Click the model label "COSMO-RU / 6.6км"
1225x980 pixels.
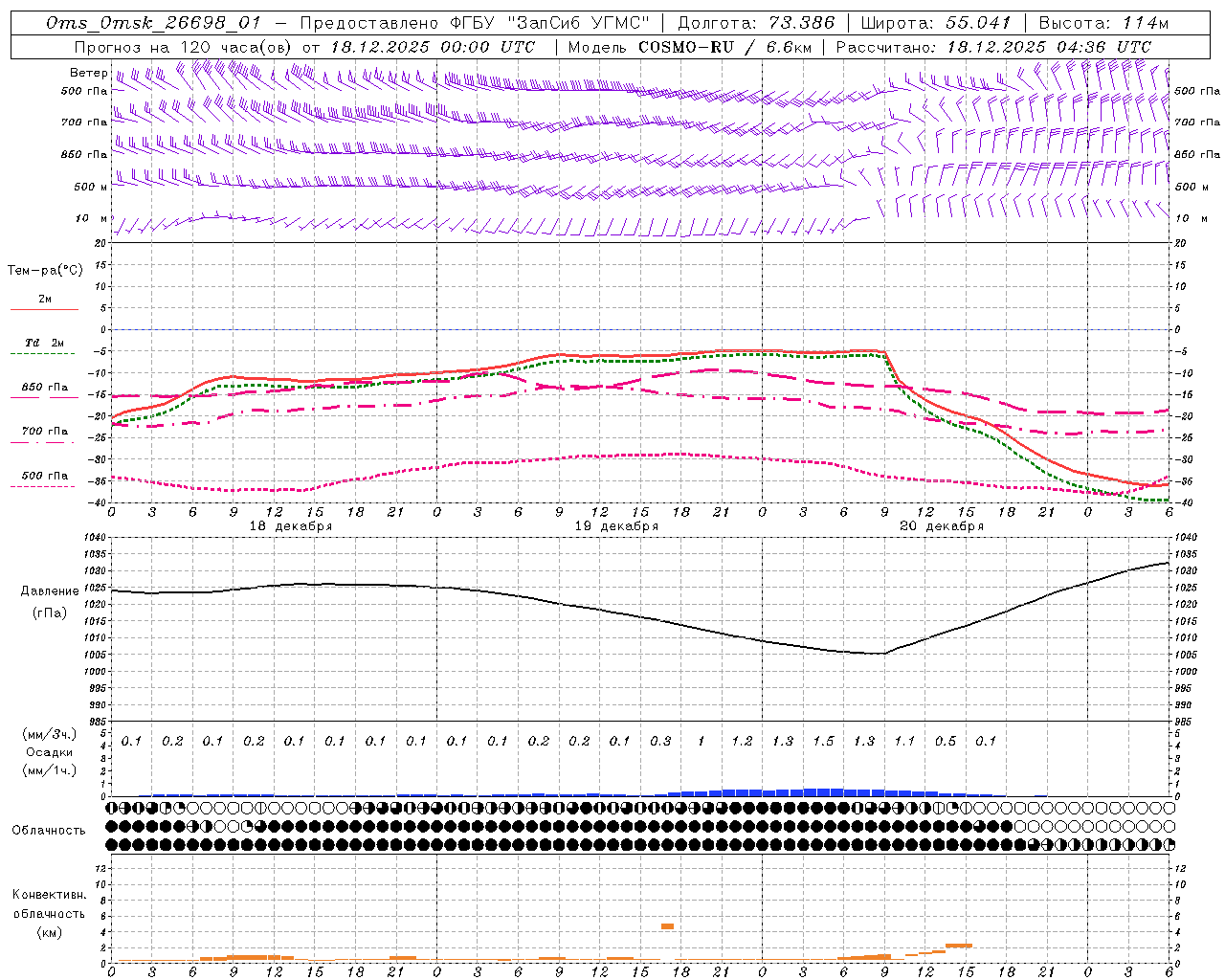724,47
